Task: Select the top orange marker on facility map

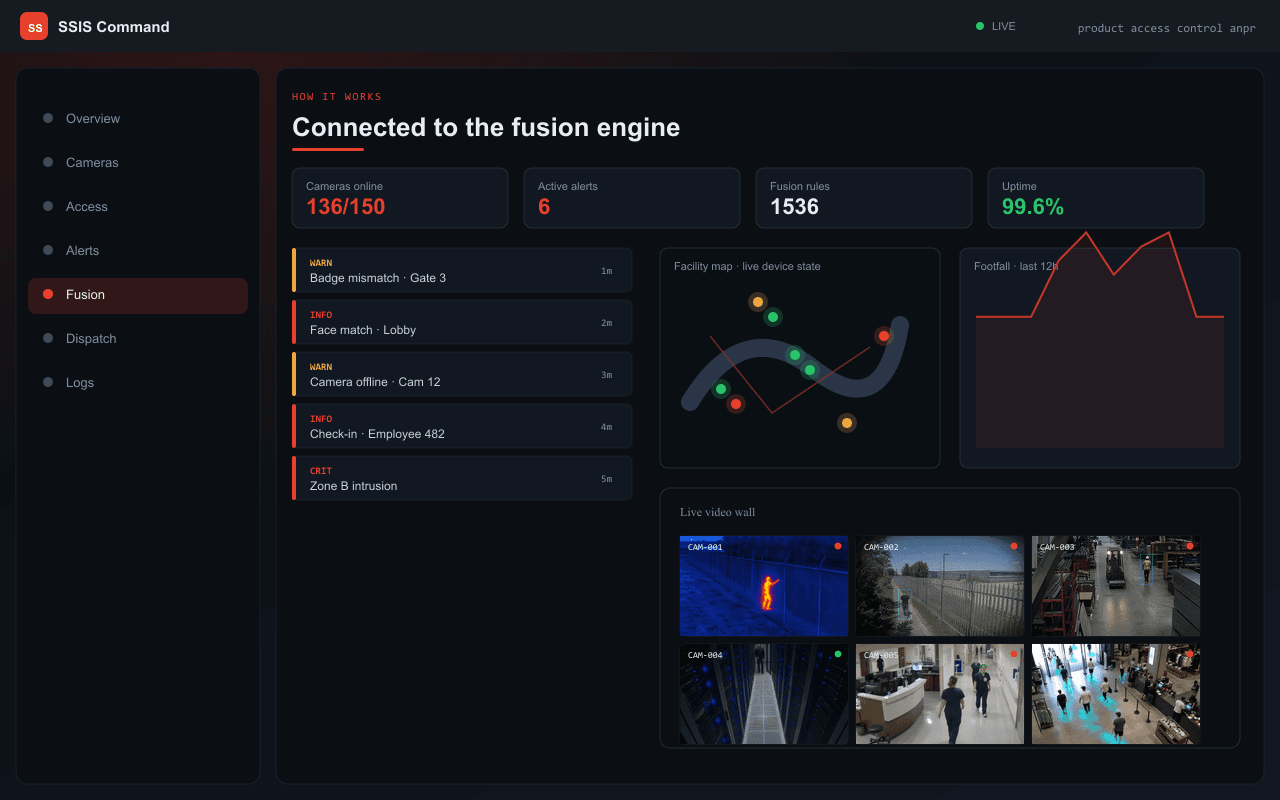Action: tap(757, 302)
